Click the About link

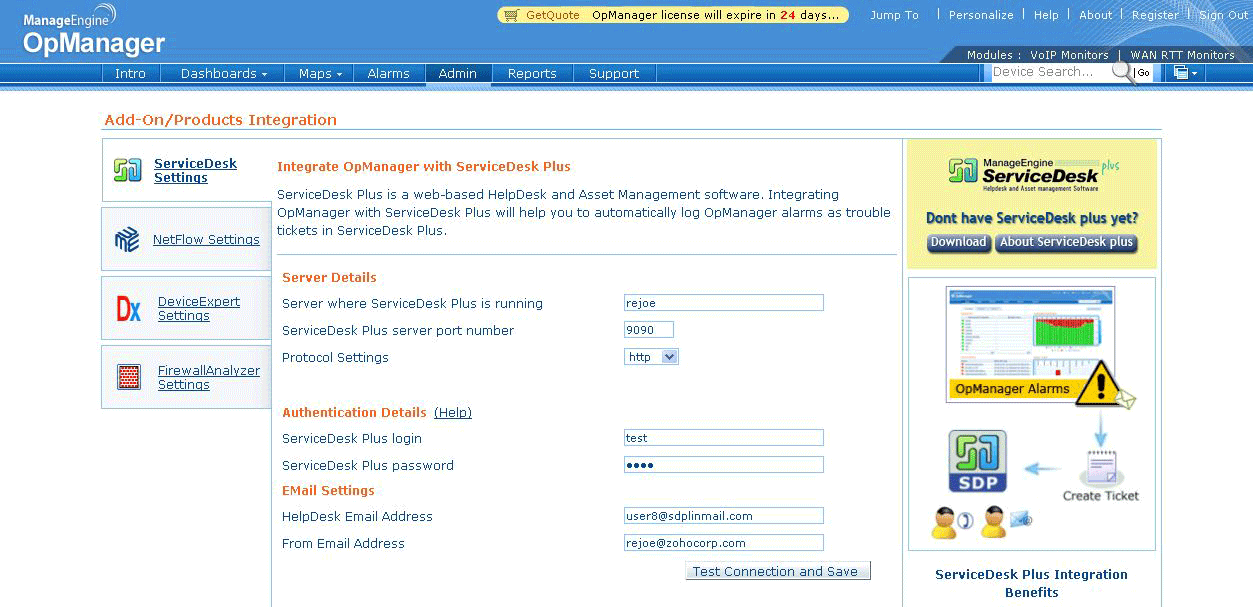(x=1095, y=15)
